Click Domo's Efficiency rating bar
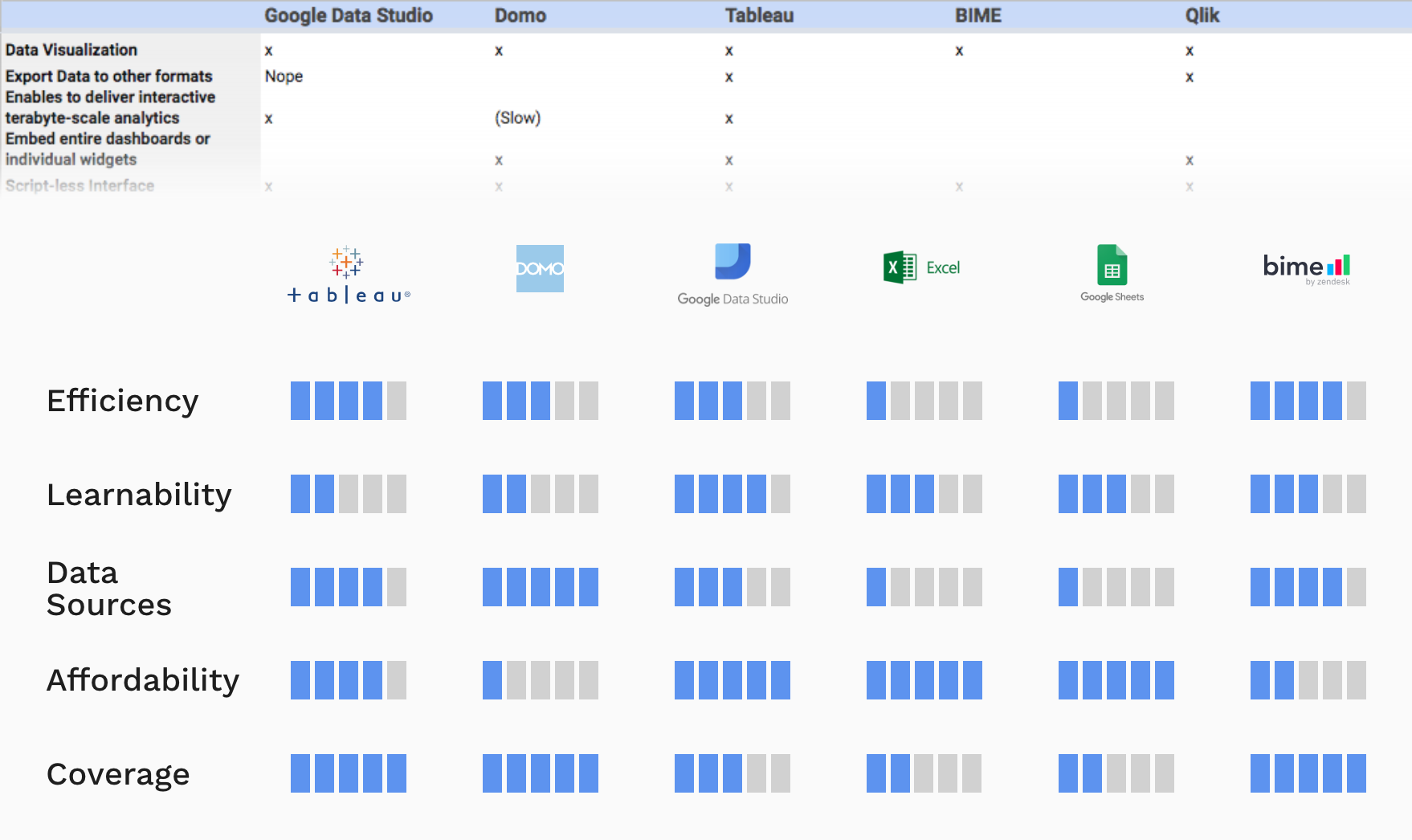The width and height of the screenshot is (1412, 840). pyautogui.click(x=541, y=401)
